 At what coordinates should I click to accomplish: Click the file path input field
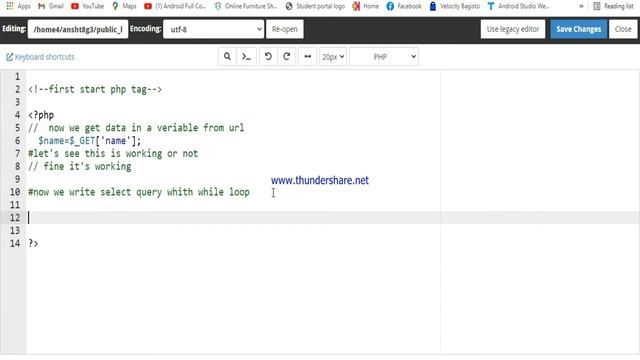pos(78,29)
